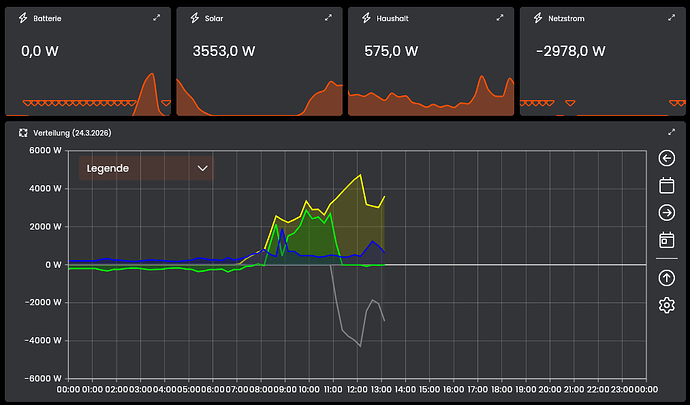Viewport: 690px width, 405px height.
Task: Click the up-arrow icon in chart sidebar
Action: (667, 278)
